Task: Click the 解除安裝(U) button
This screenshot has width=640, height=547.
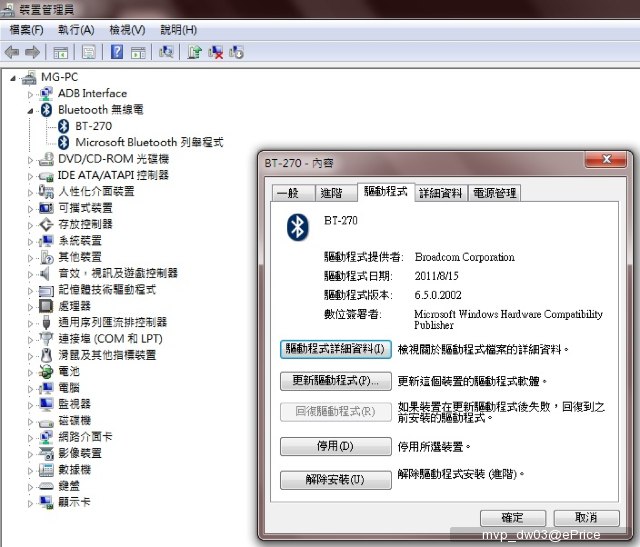Action: coord(336,480)
